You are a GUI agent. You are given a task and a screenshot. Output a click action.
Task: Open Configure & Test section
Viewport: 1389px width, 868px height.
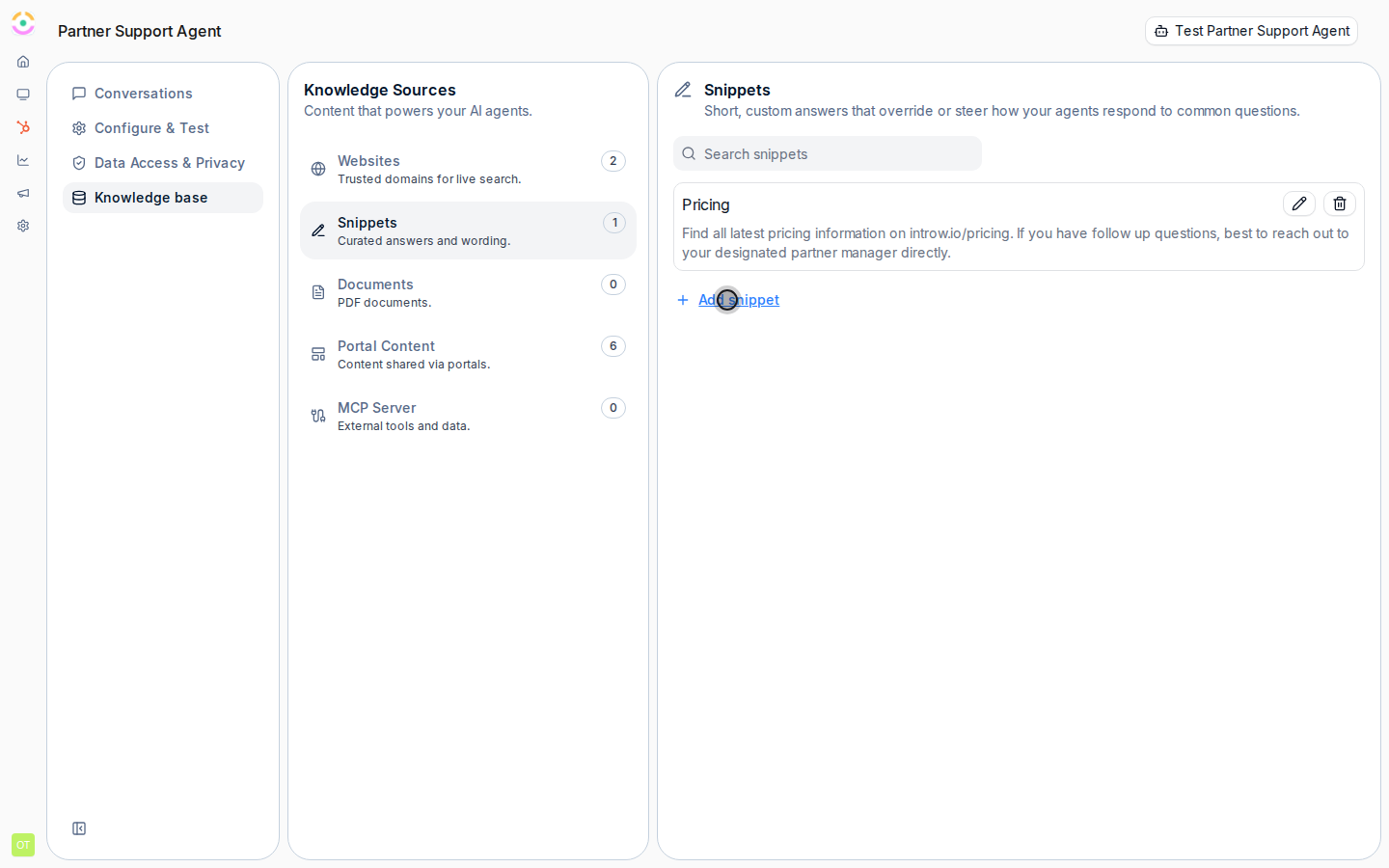tap(163, 128)
